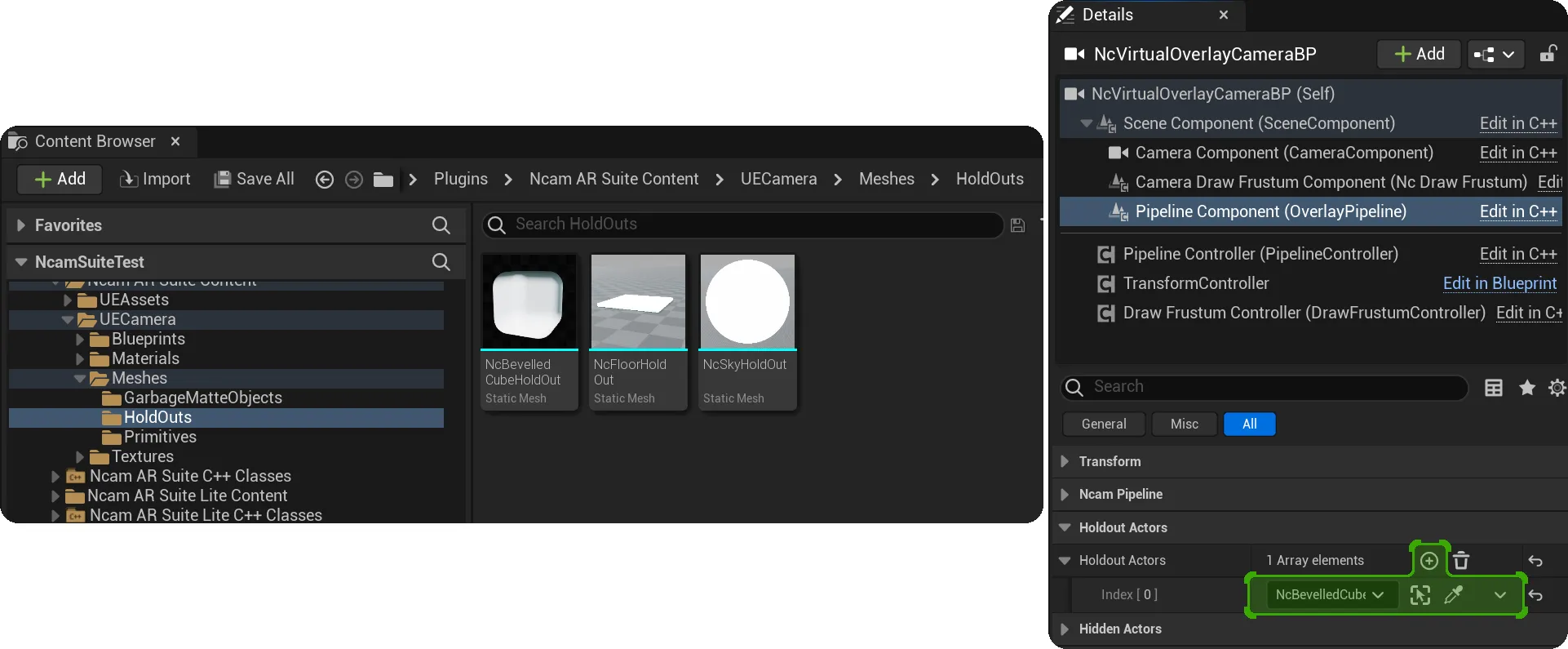Open Edit in C++ for Camera Component
The image size is (1568, 649).
1518,153
